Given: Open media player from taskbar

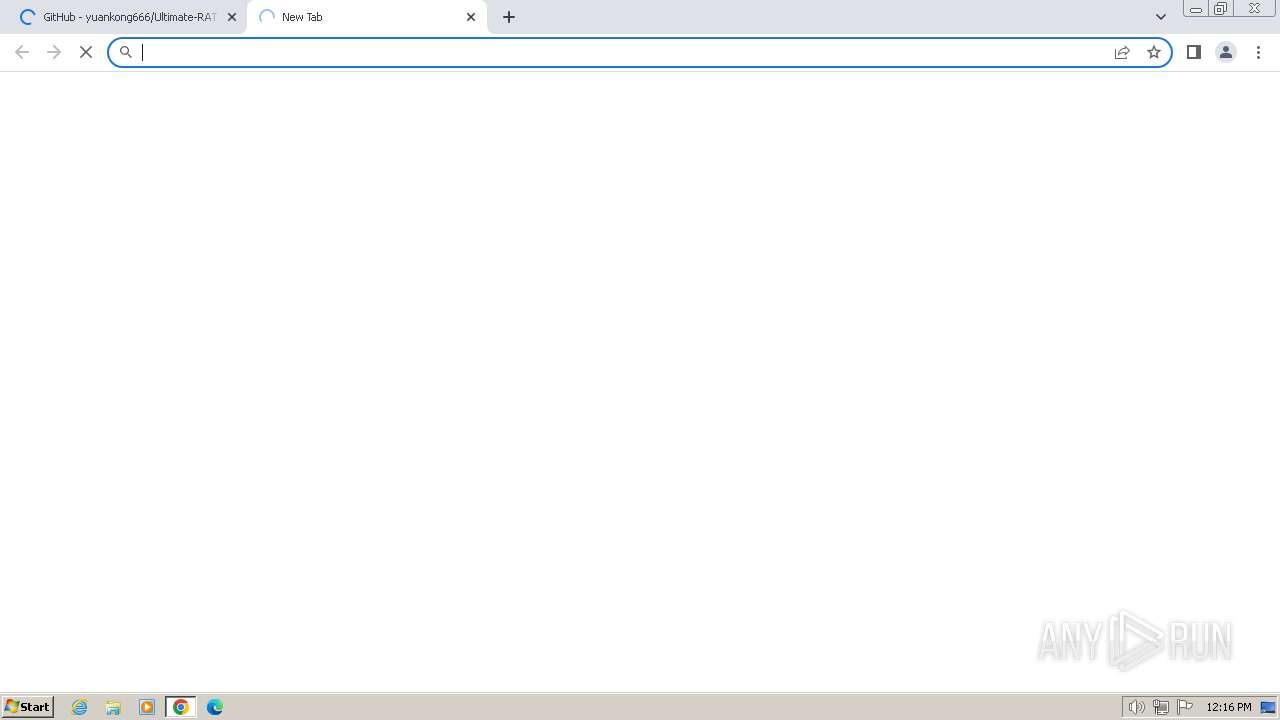Looking at the screenshot, I should click(x=147, y=707).
